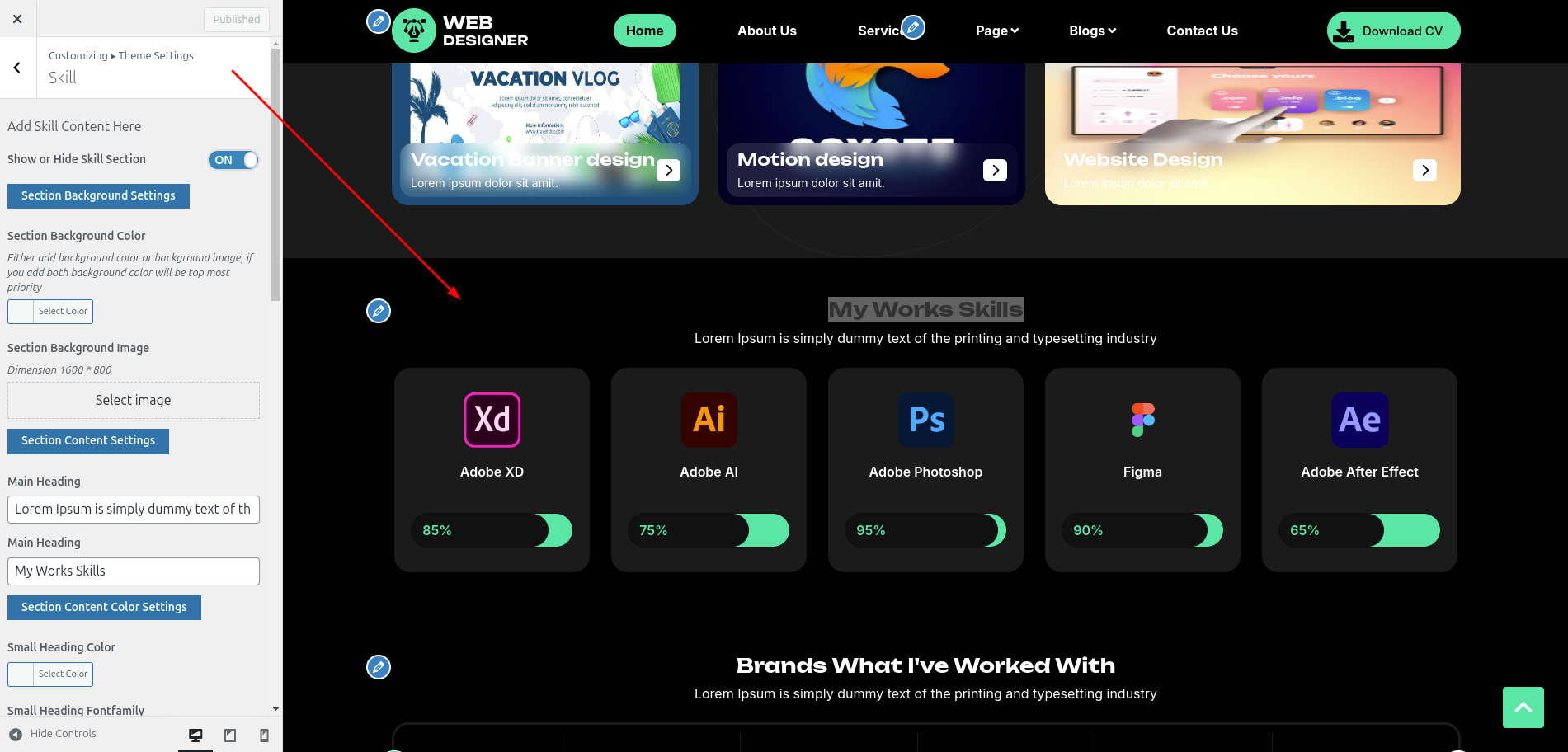This screenshot has height=752, width=1568.
Task: Toggle the Show or Hide Skill Section switch
Action: click(x=233, y=160)
